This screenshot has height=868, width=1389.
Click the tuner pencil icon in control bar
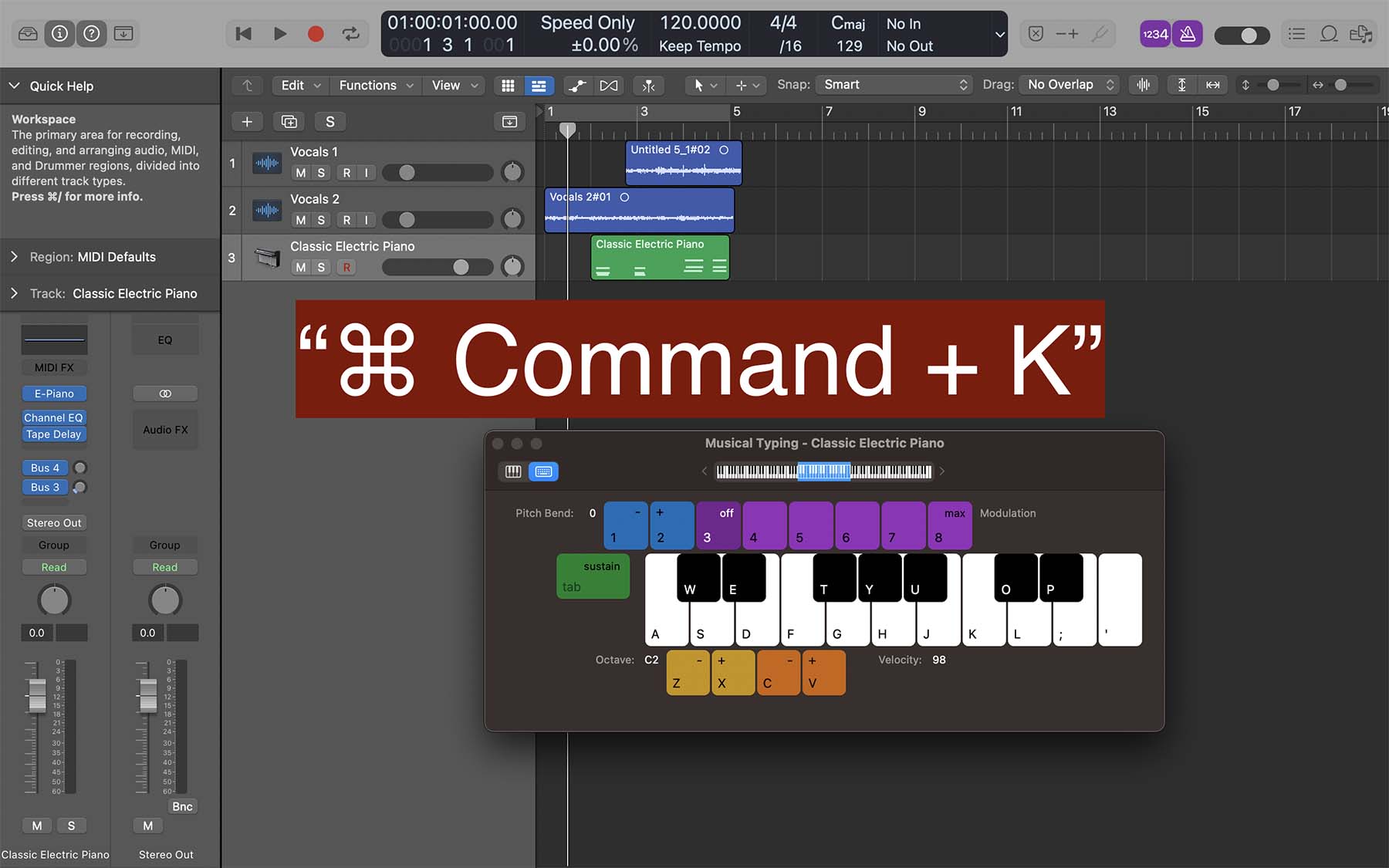pyautogui.click(x=1100, y=34)
